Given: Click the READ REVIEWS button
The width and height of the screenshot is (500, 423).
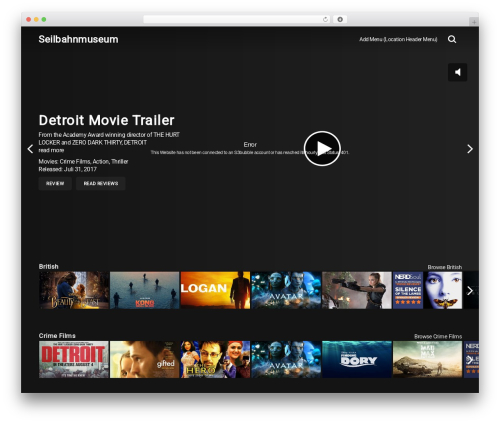Looking at the screenshot, I should coord(101,183).
